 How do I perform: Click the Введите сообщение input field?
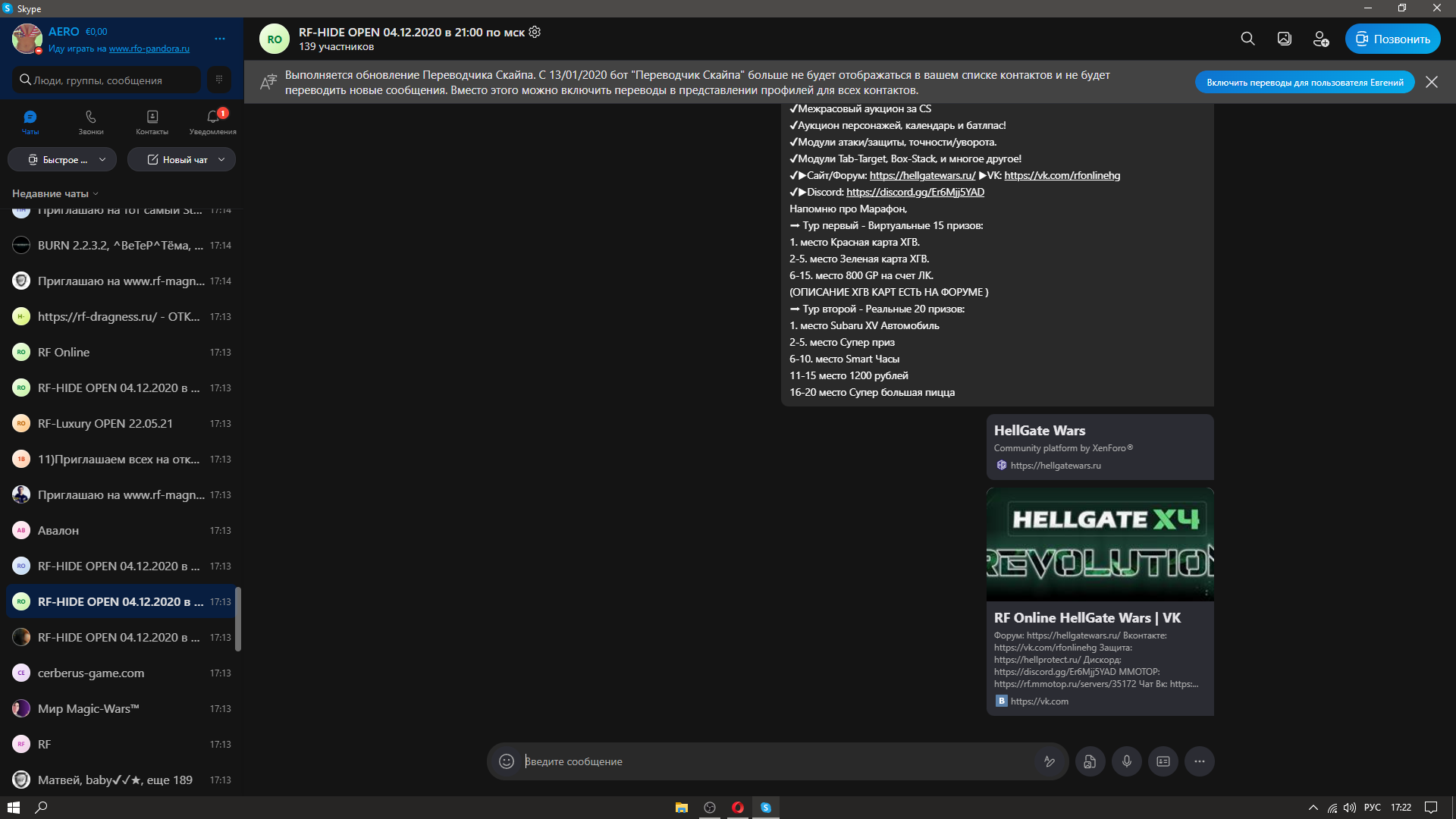pyautogui.click(x=777, y=761)
